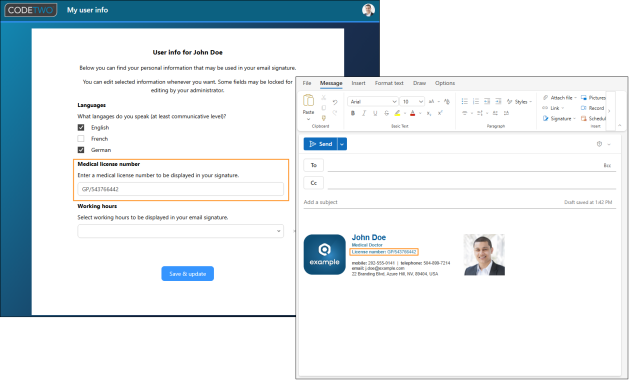Uncheck the German language checkbox
Viewport: 629px width, 382px height.
[x=81, y=150]
